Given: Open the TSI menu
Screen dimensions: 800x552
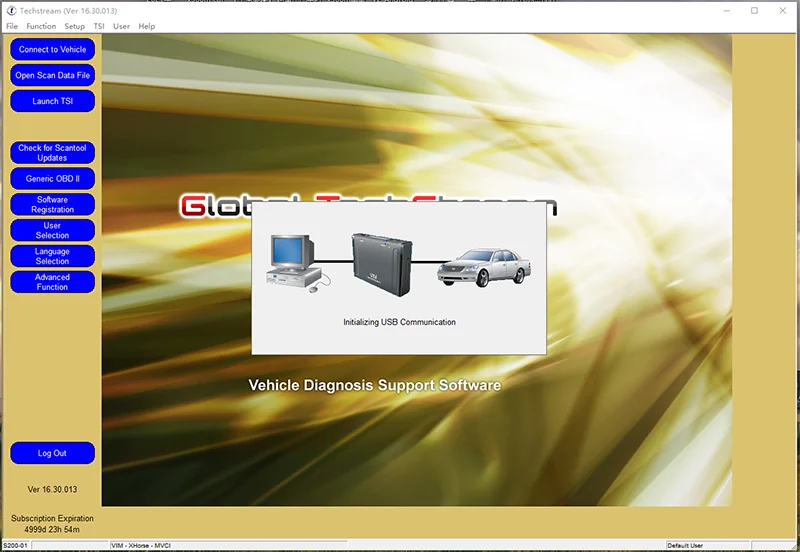Looking at the screenshot, I should [99, 26].
